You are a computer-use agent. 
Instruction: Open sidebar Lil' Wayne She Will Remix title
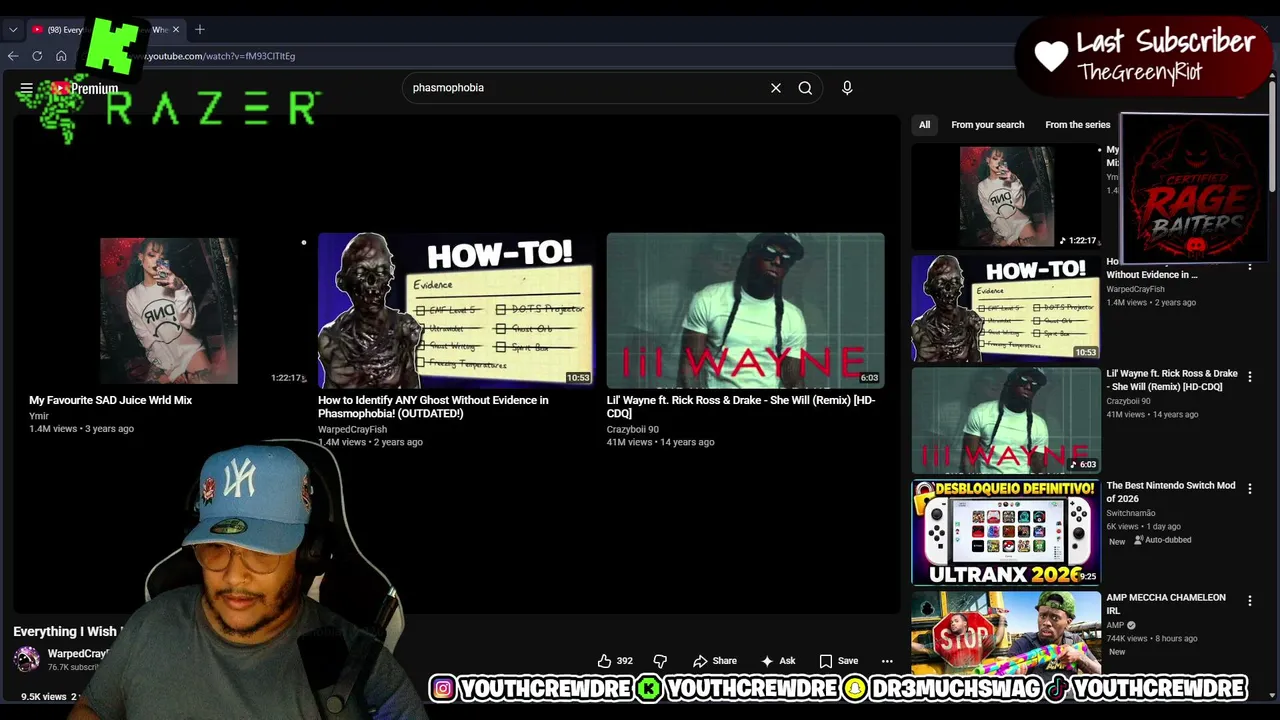click(1172, 380)
